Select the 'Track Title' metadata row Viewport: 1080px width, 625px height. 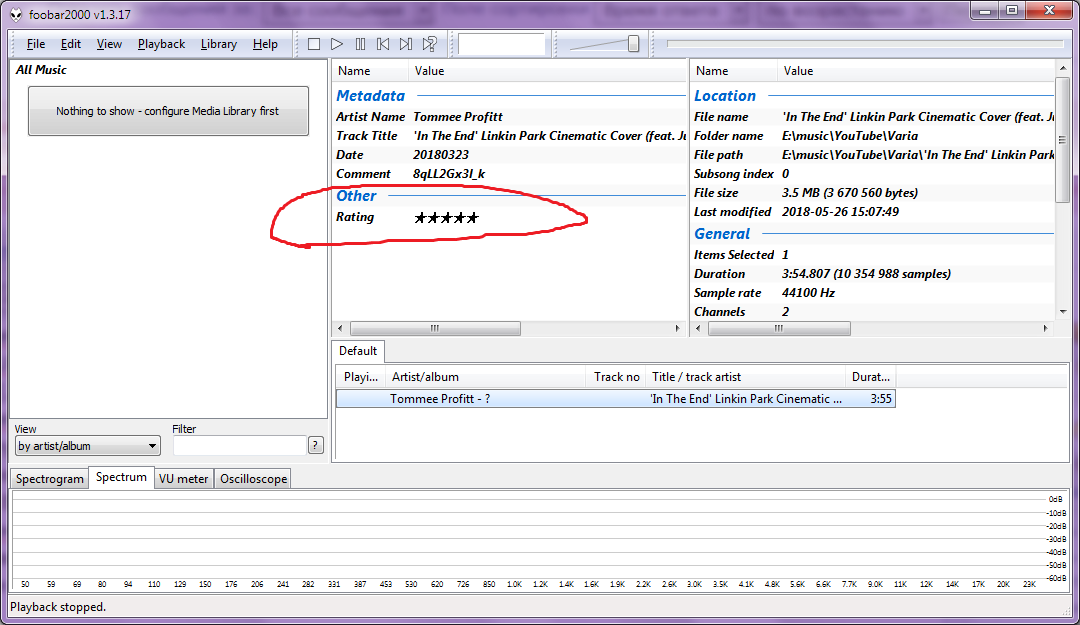tap(510, 136)
